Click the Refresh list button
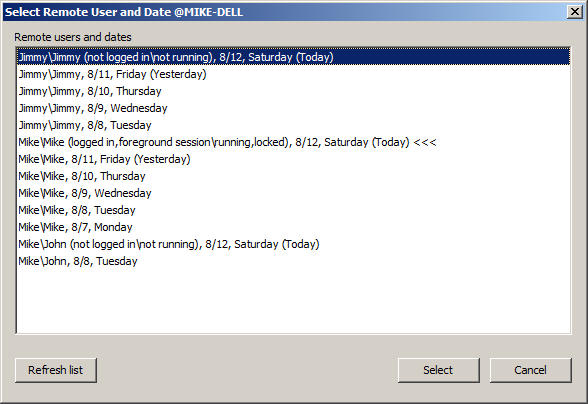The image size is (588, 404). [x=56, y=370]
